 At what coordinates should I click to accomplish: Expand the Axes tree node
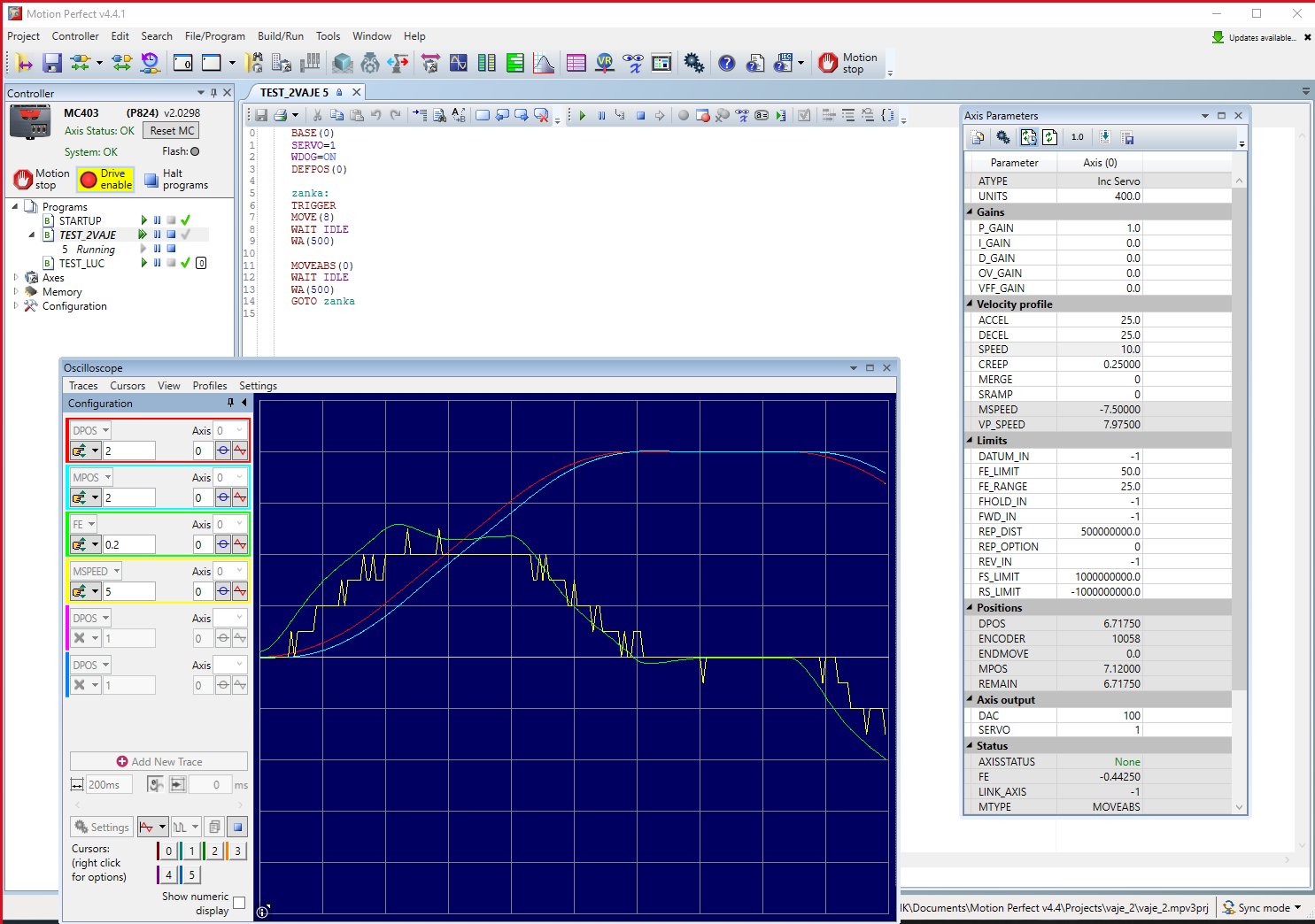click(16, 278)
